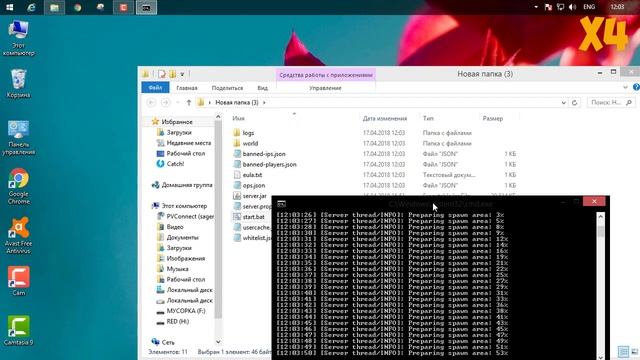This screenshot has height=360, width=640.
Task: Open Сеть in navigation pane
Action: 168,342
